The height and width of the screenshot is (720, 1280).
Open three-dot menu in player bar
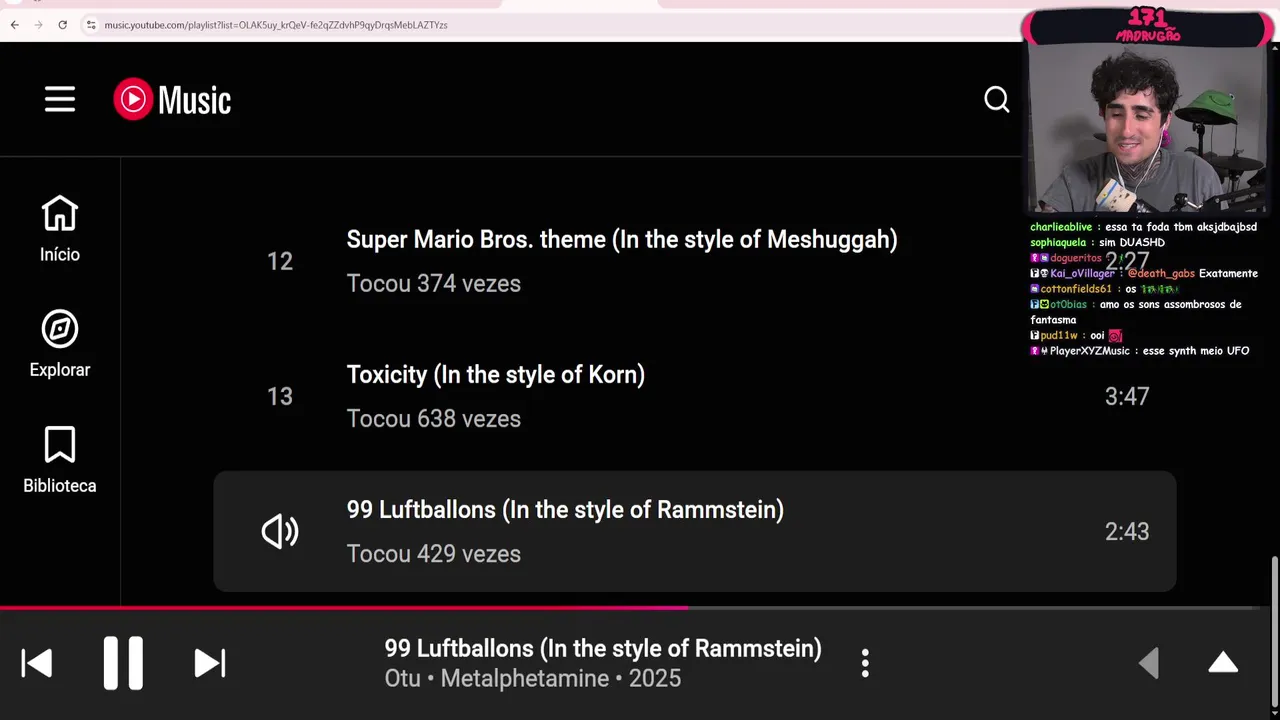coord(865,663)
